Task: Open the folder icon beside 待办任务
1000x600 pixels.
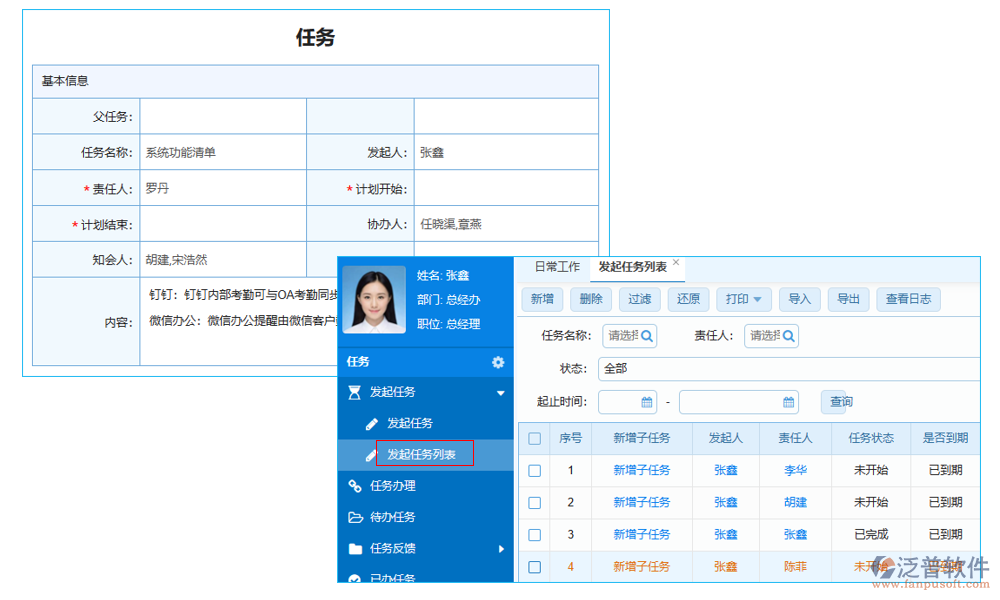Action: pyautogui.click(x=355, y=517)
